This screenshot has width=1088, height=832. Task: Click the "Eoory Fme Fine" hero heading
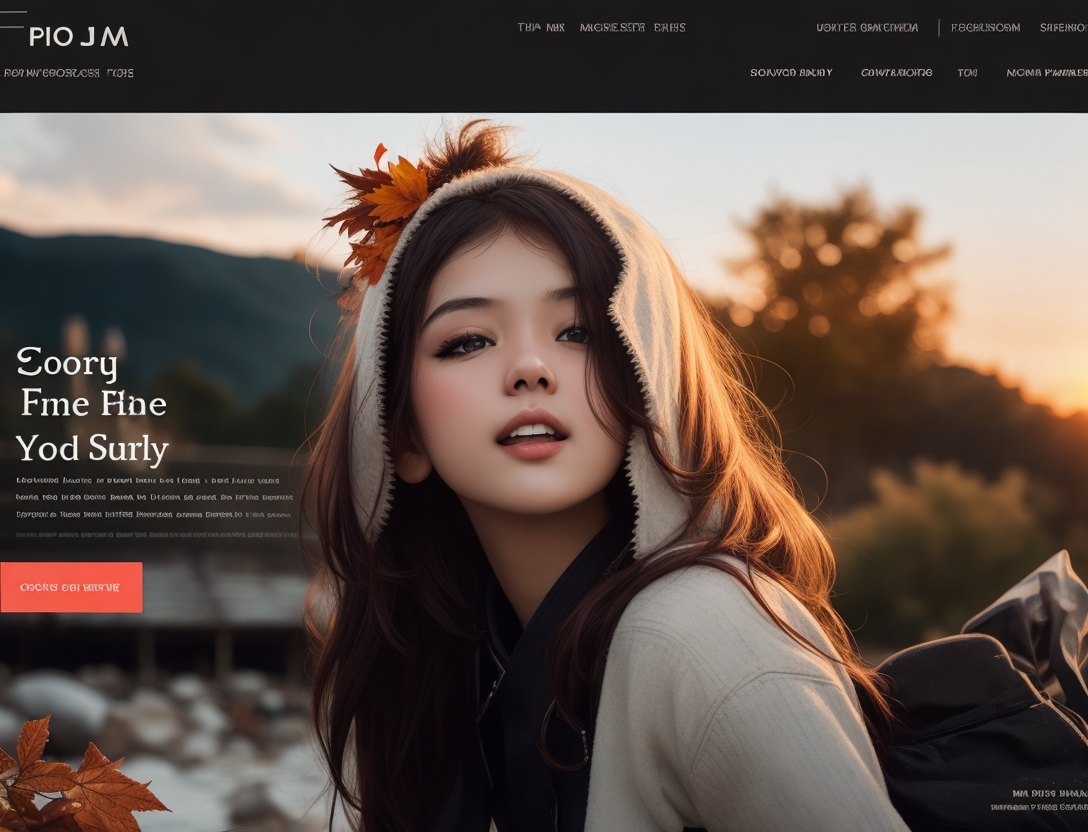tap(92, 405)
